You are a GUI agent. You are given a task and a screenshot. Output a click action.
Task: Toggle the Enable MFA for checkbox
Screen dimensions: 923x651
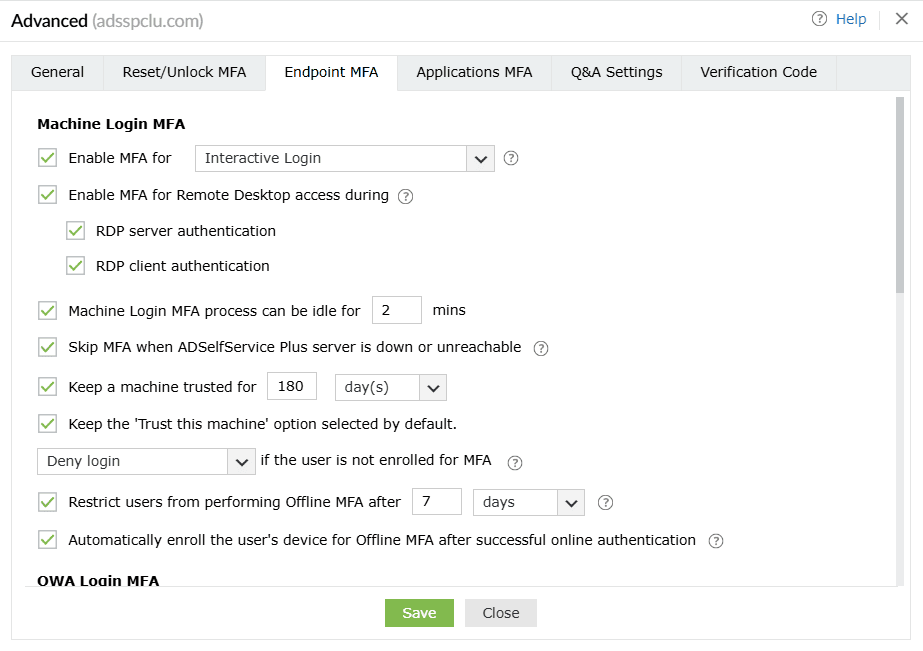[47, 158]
